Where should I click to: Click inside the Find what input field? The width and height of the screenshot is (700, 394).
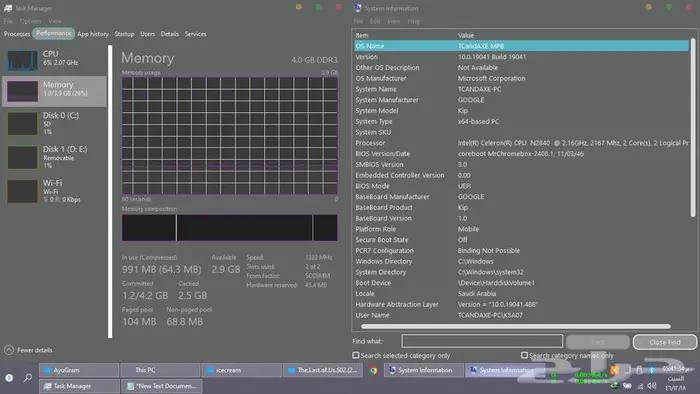(x=482, y=341)
